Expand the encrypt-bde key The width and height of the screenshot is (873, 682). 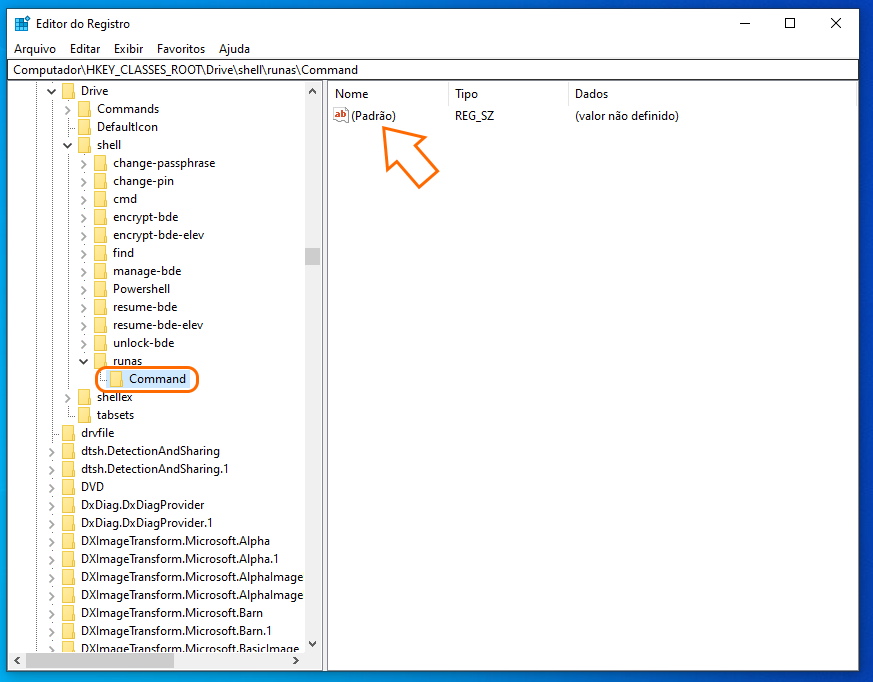[x=84, y=217]
